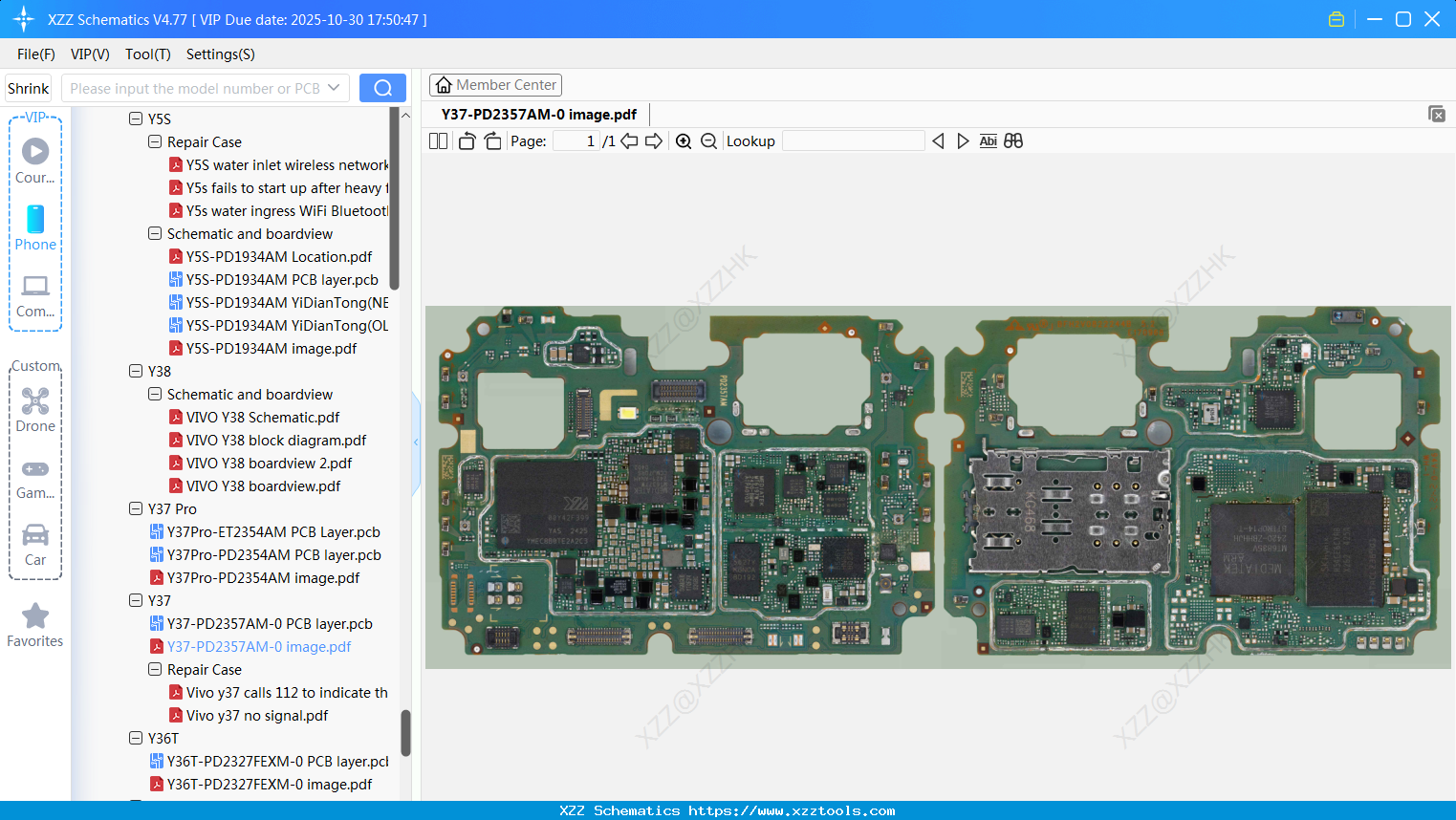This screenshot has height=820, width=1456.
Task: Select the Y37-PD2357AM-0 image.pdf tab
Action: click(539, 114)
